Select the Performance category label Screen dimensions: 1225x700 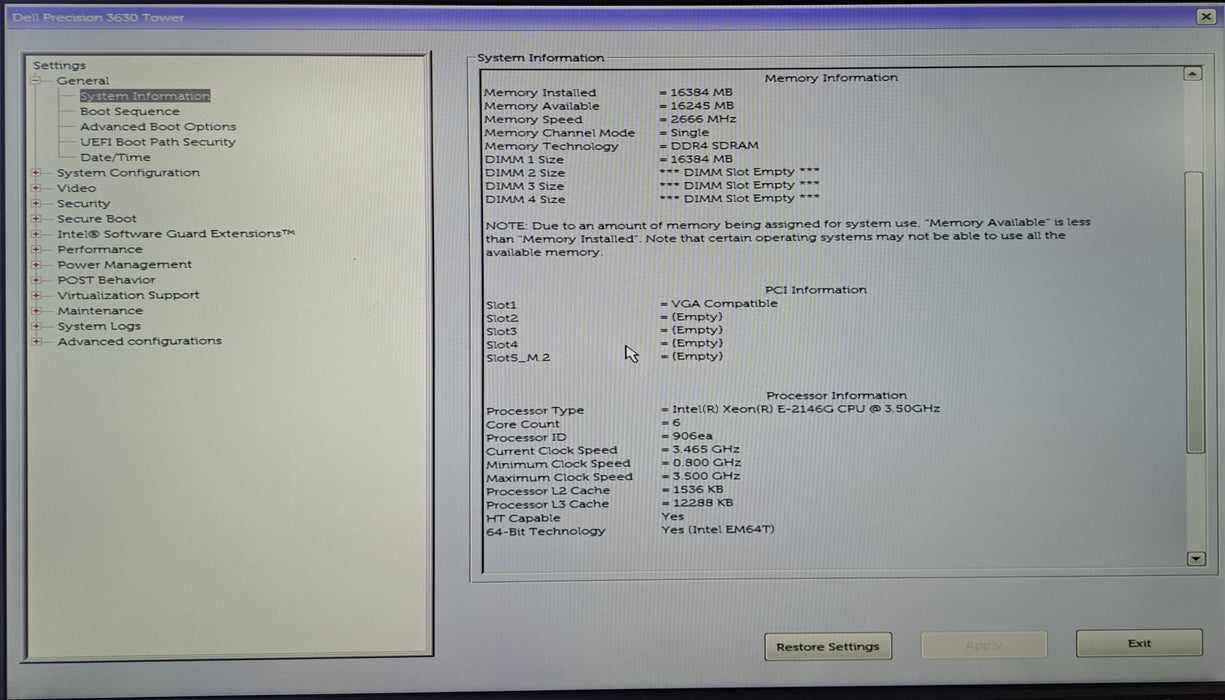[x=100, y=249]
